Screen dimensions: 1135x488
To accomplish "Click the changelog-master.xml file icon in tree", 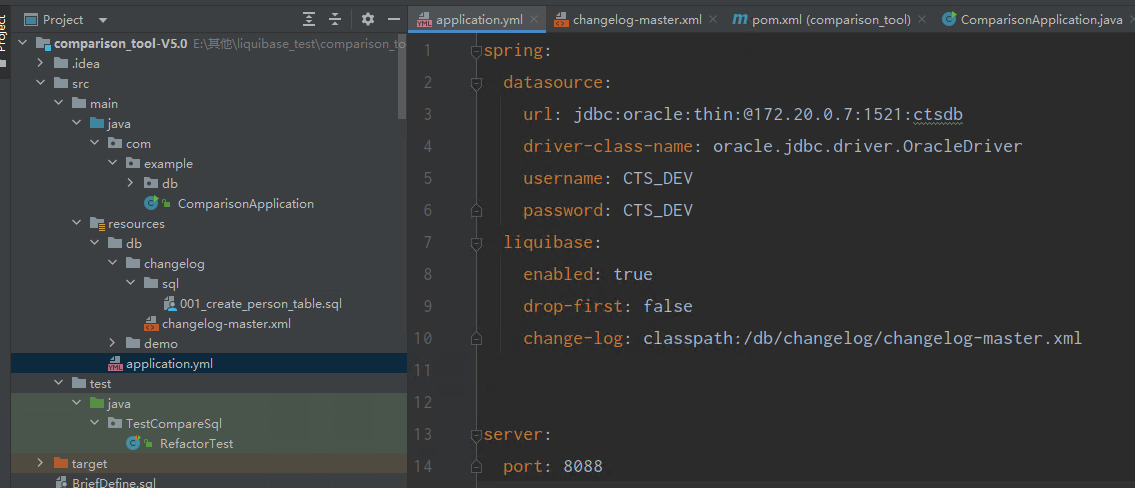I will point(151,324).
